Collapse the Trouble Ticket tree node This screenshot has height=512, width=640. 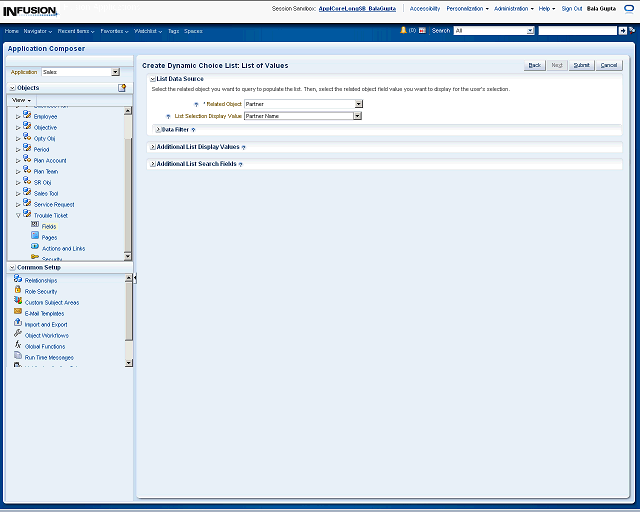coord(18,215)
